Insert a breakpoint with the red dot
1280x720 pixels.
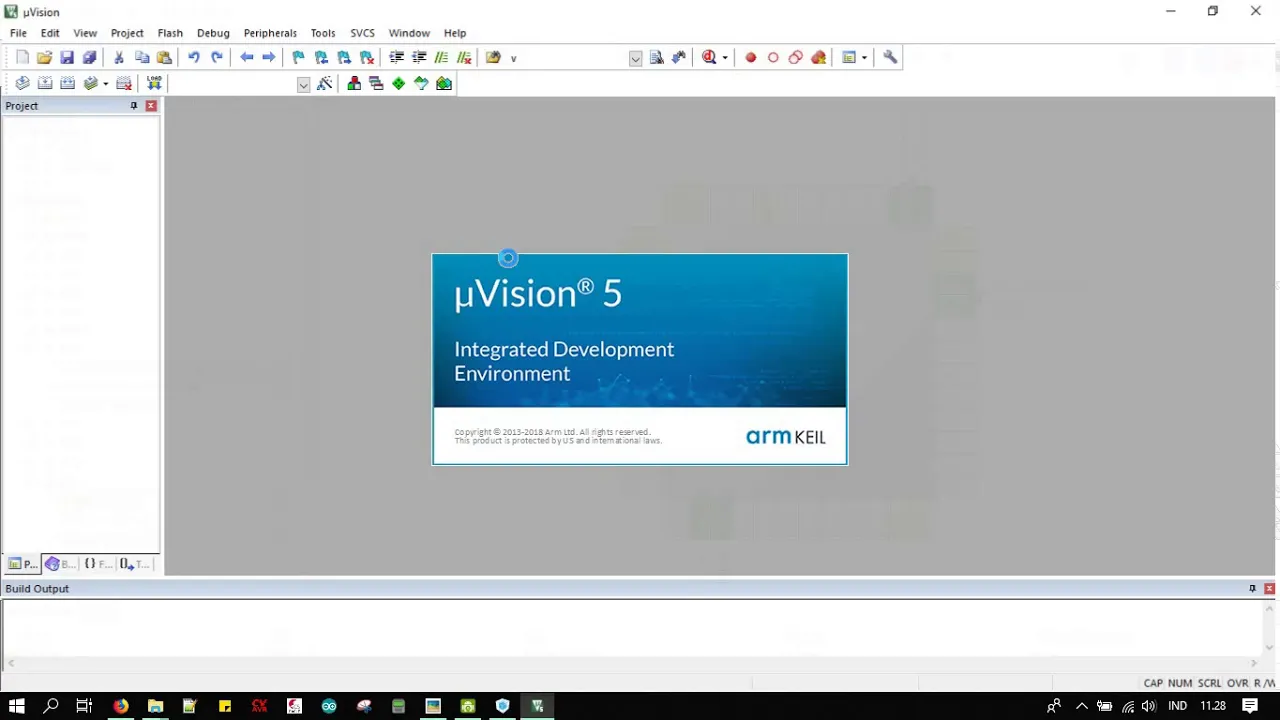pyautogui.click(x=750, y=58)
